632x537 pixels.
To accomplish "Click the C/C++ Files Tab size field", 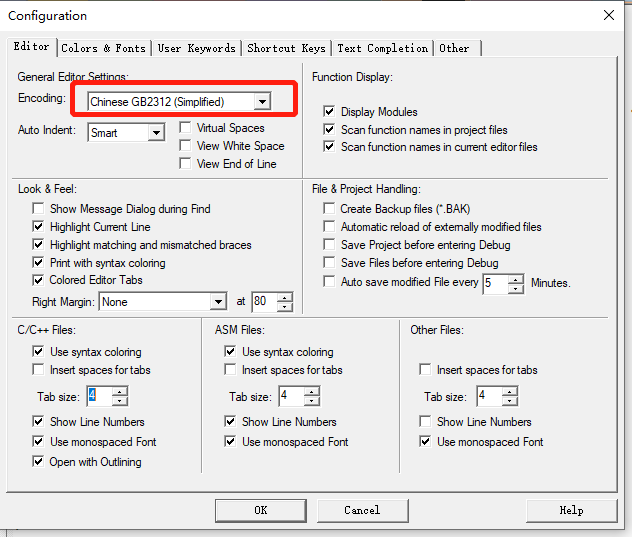I will (x=100, y=396).
